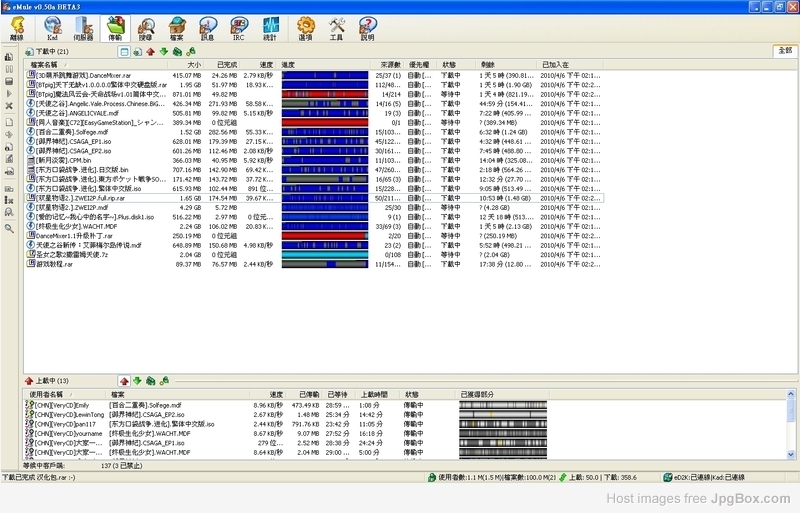Image resolution: width=800 pixels, height=513 pixels.
Task: Sort downloads by 大小 size column
Action: [x=186, y=65]
